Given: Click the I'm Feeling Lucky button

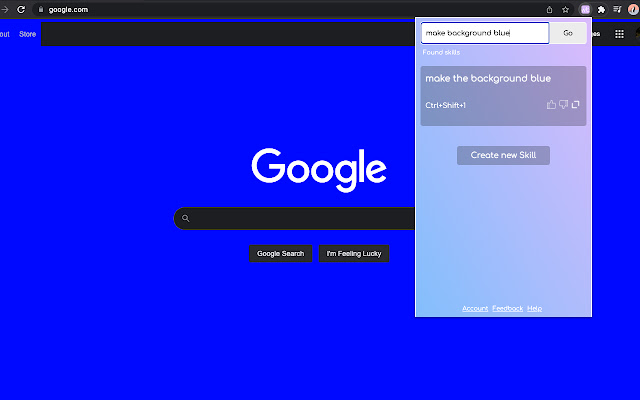Looking at the screenshot, I should (x=354, y=253).
